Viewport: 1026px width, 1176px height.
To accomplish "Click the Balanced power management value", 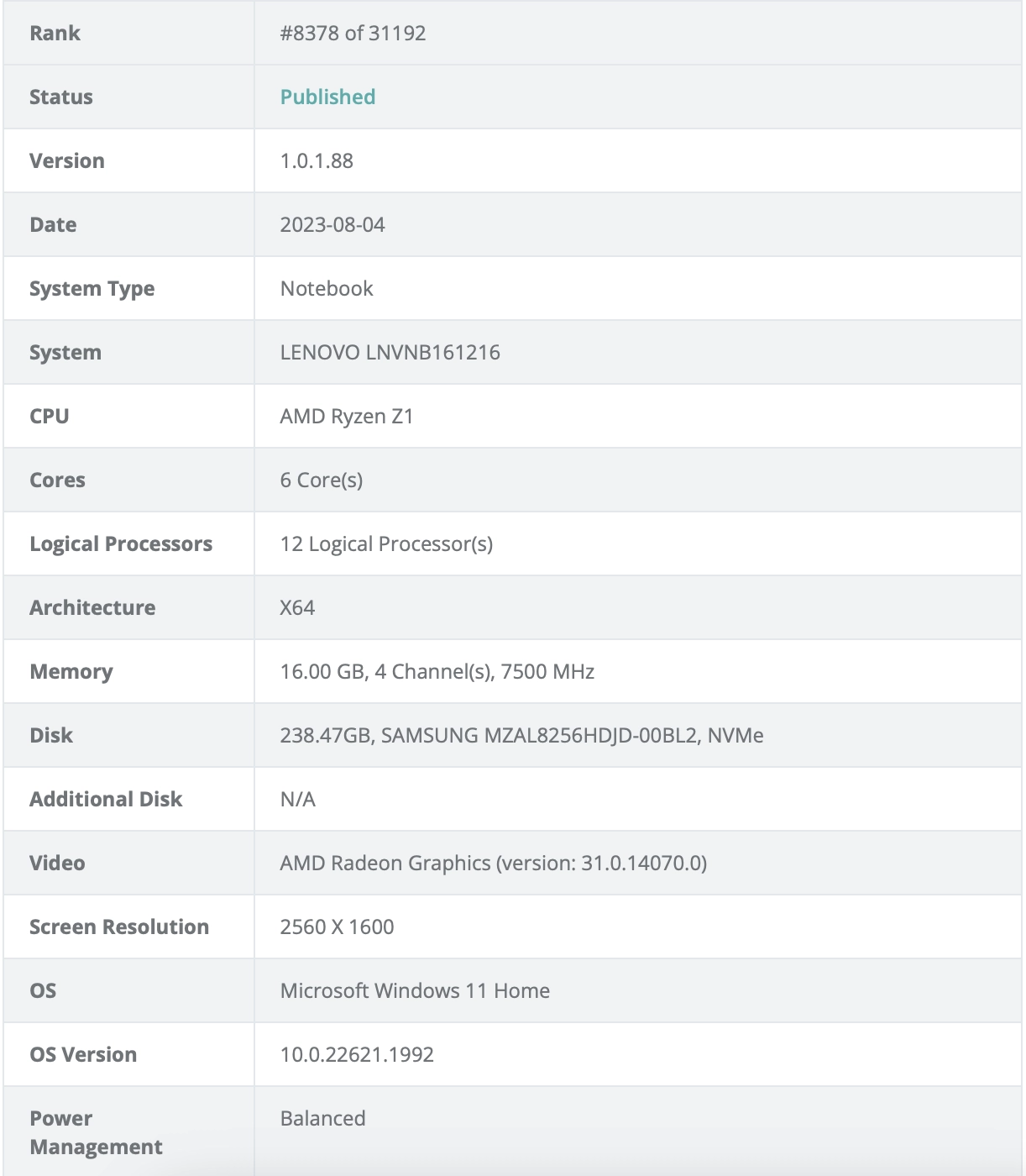I will [322, 1119].
